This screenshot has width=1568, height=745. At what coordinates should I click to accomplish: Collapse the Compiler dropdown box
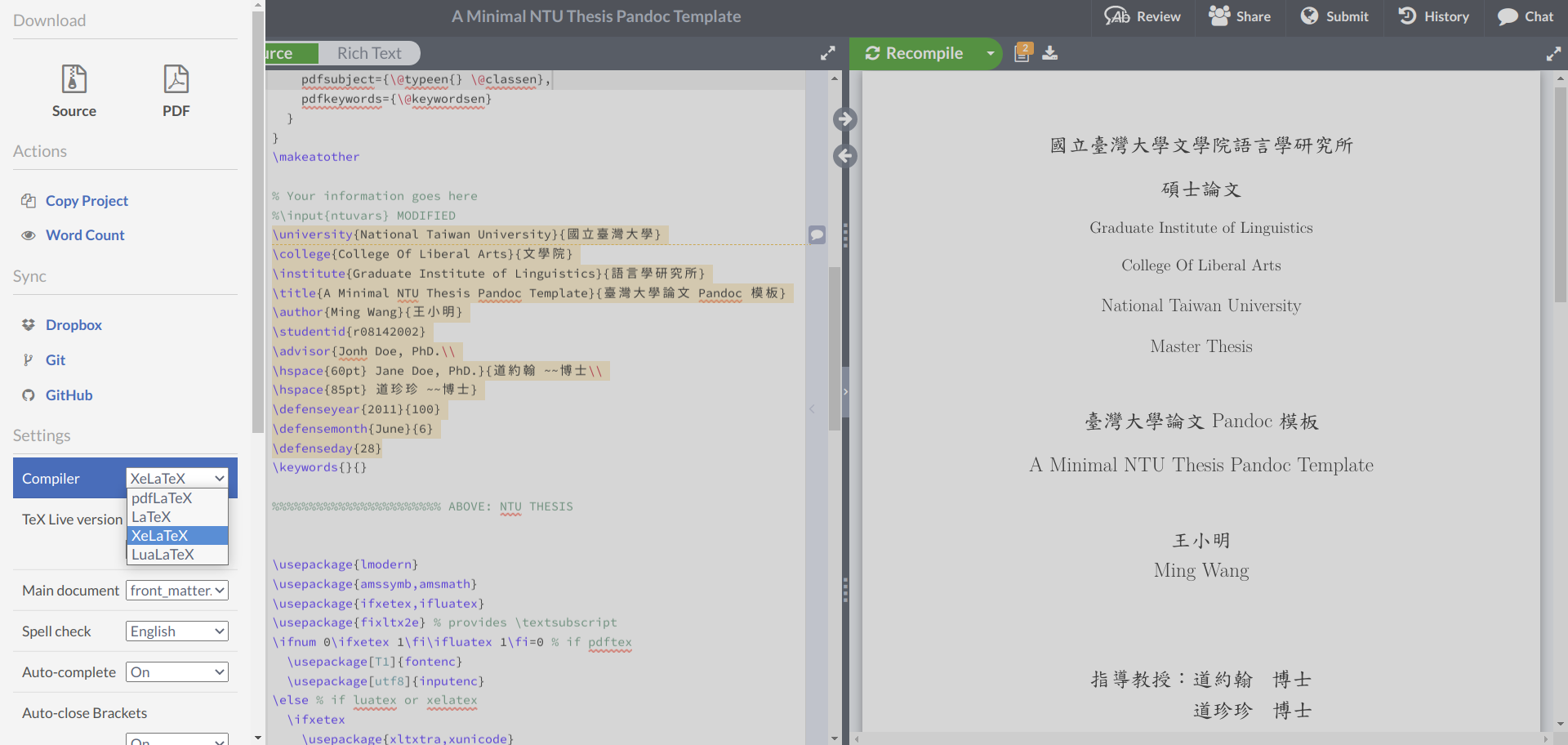click(177, 478)
